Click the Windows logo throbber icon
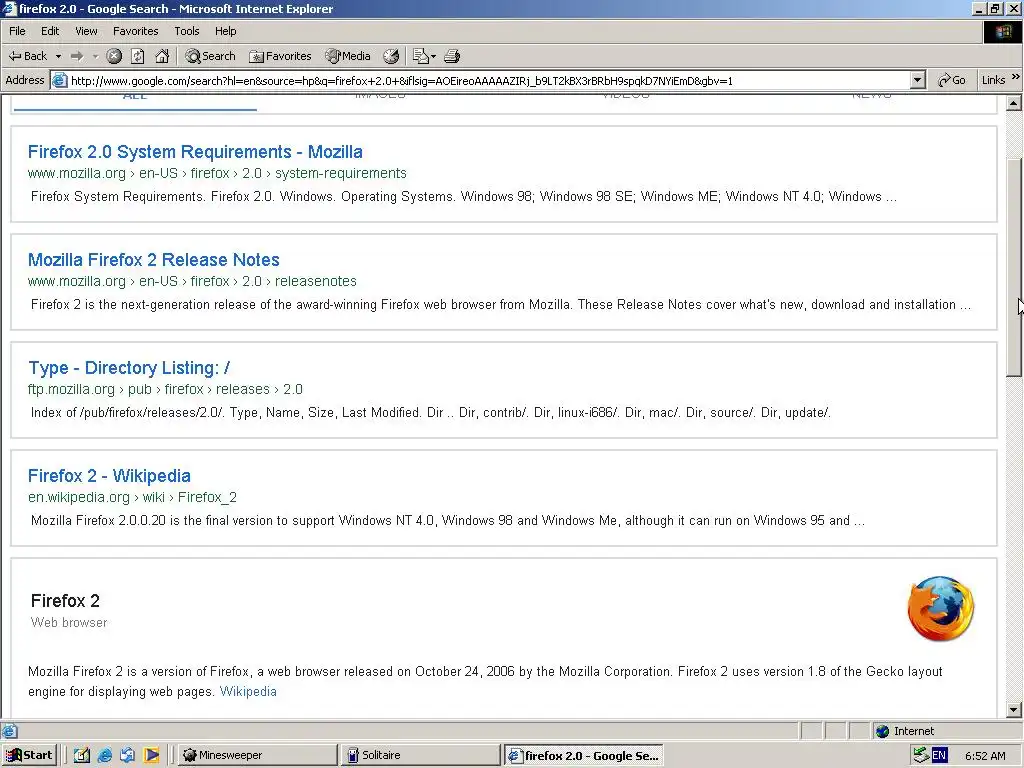 point(1003,32)
